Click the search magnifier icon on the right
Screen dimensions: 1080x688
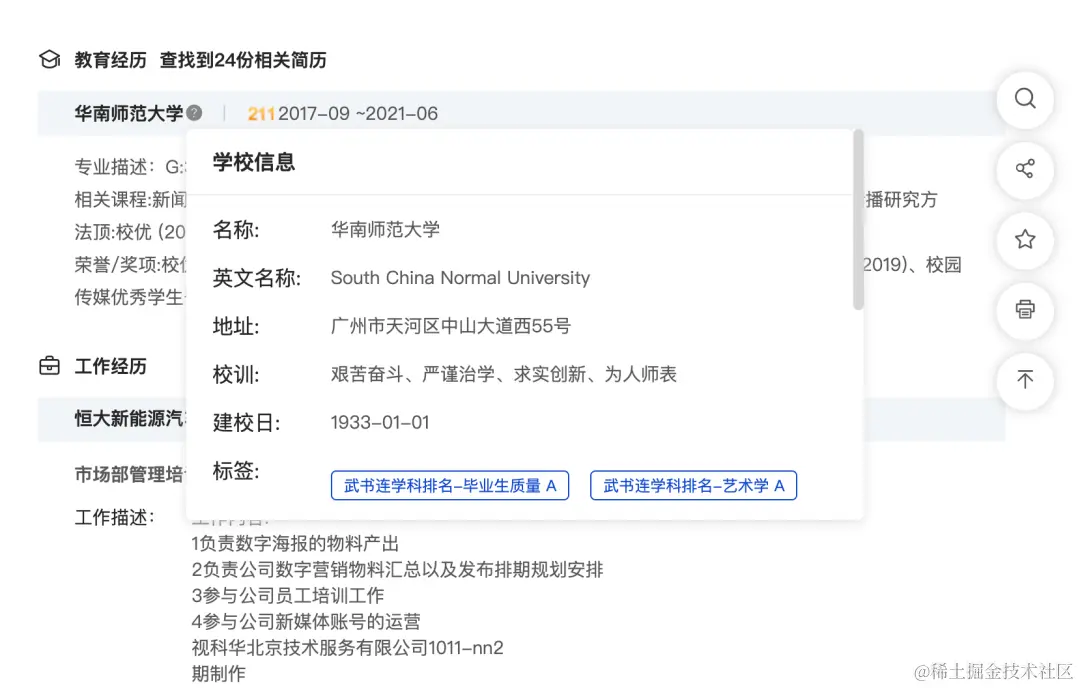[x=1024, y=100]
